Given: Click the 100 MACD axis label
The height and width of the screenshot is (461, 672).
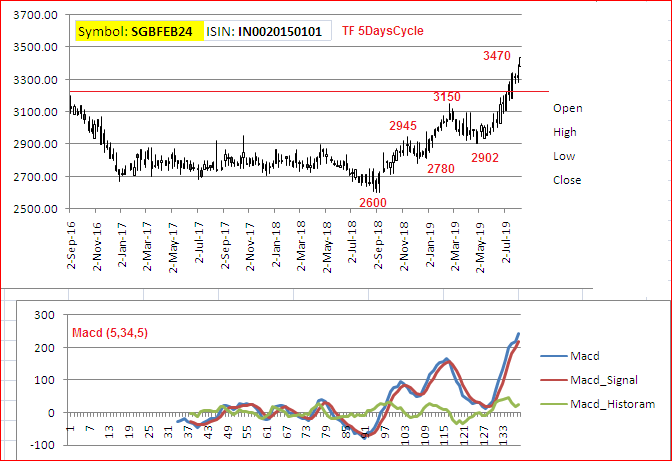Looking at the screenshot, I should (45, 380).
